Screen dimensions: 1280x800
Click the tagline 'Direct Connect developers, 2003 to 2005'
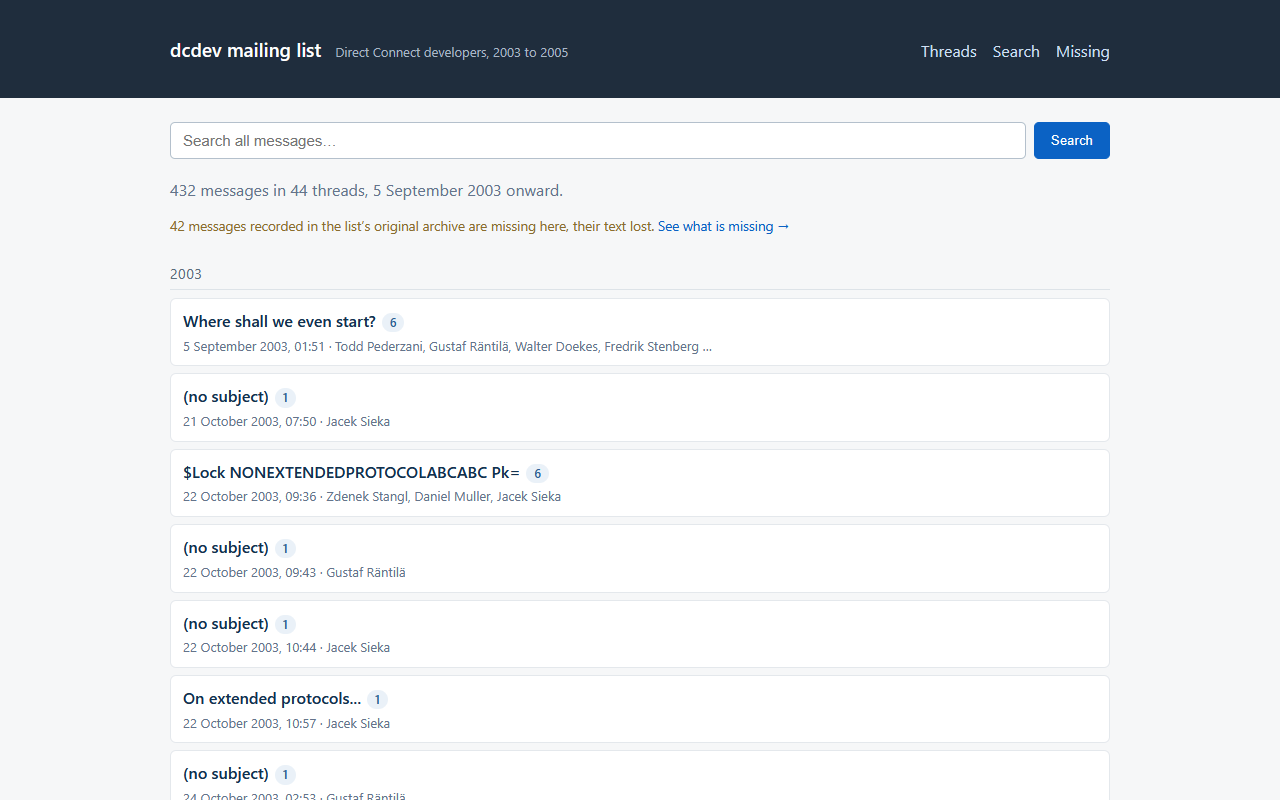[x=452, y=53]
